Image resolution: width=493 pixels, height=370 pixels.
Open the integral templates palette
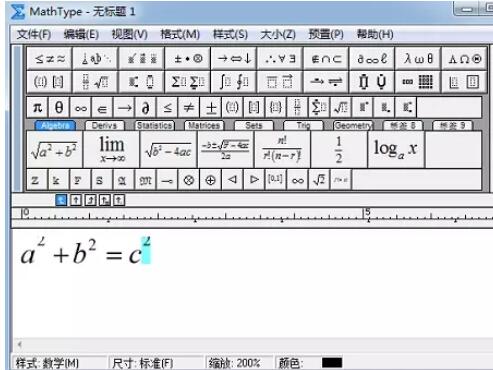pos(234,81)
